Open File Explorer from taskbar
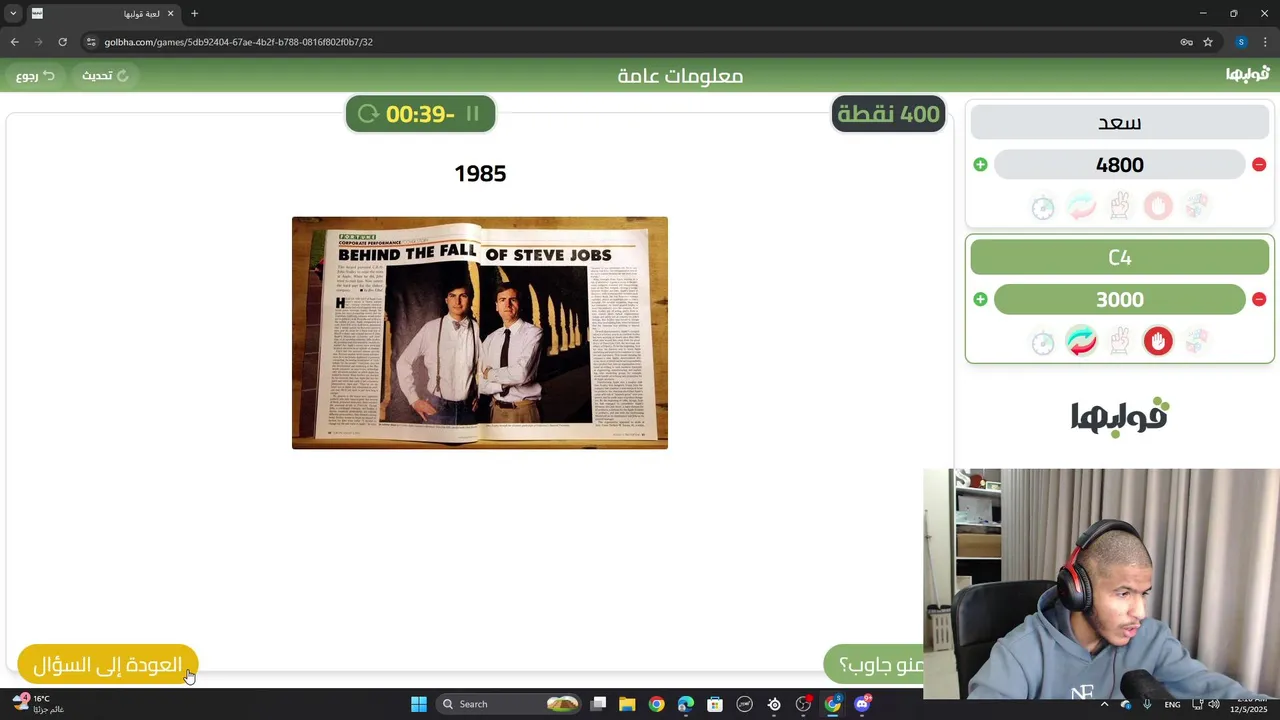Screen dimensions: 1280x720 tap(627, 704)
